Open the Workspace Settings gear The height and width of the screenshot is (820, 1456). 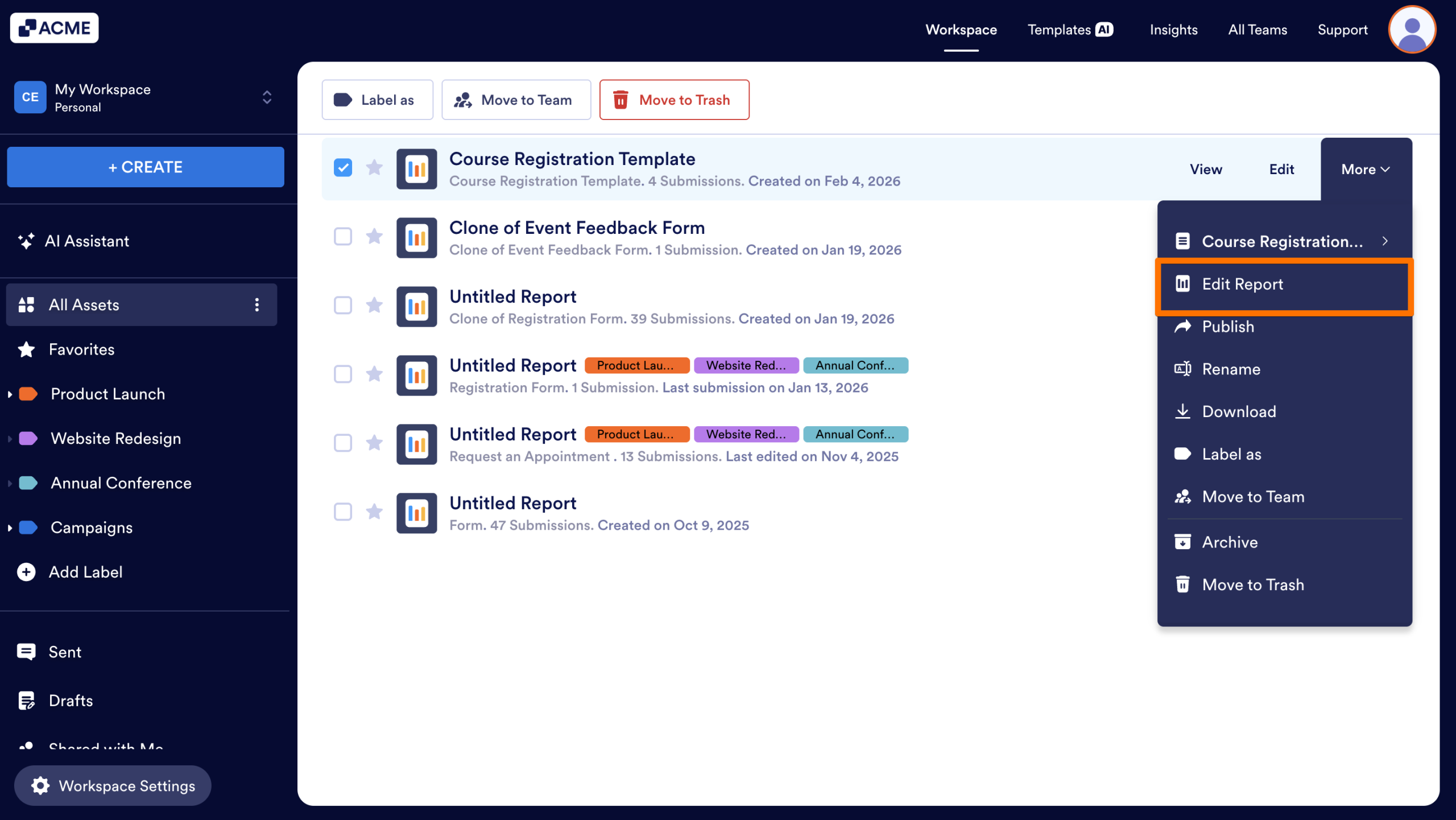pyautogui.click(x=40, y=785)
